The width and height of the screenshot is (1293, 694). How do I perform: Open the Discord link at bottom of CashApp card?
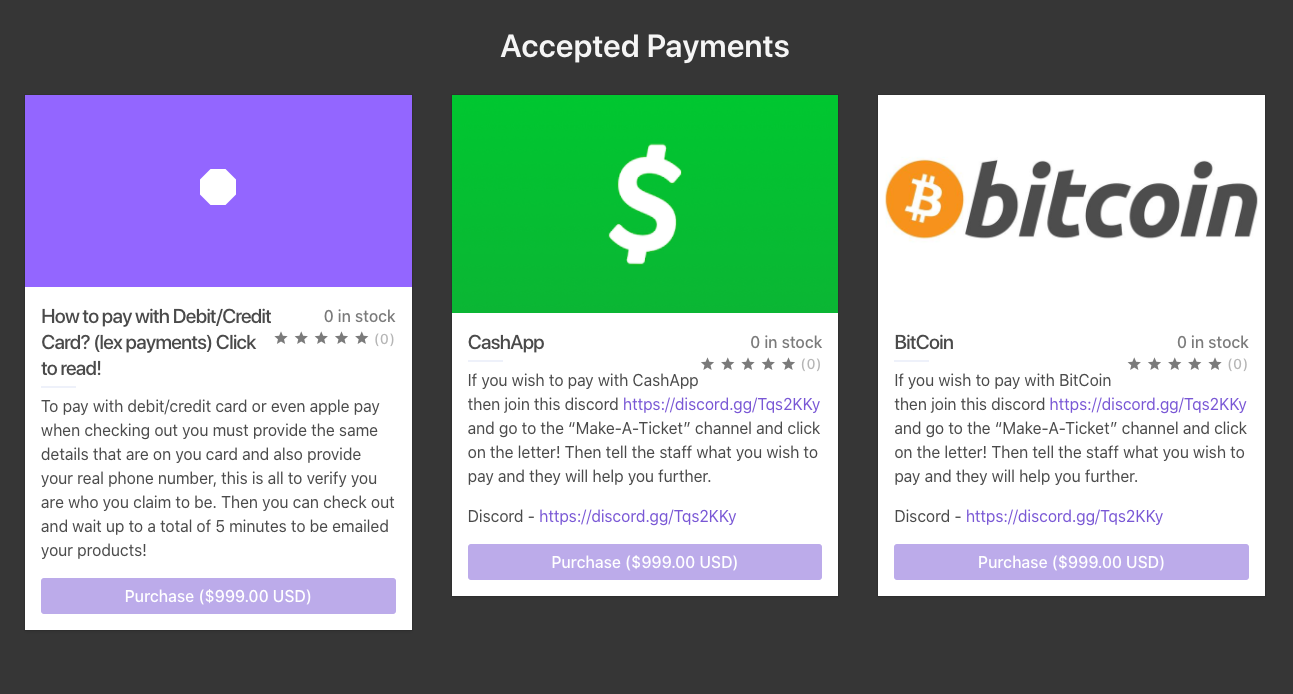(x=637, y=517)
